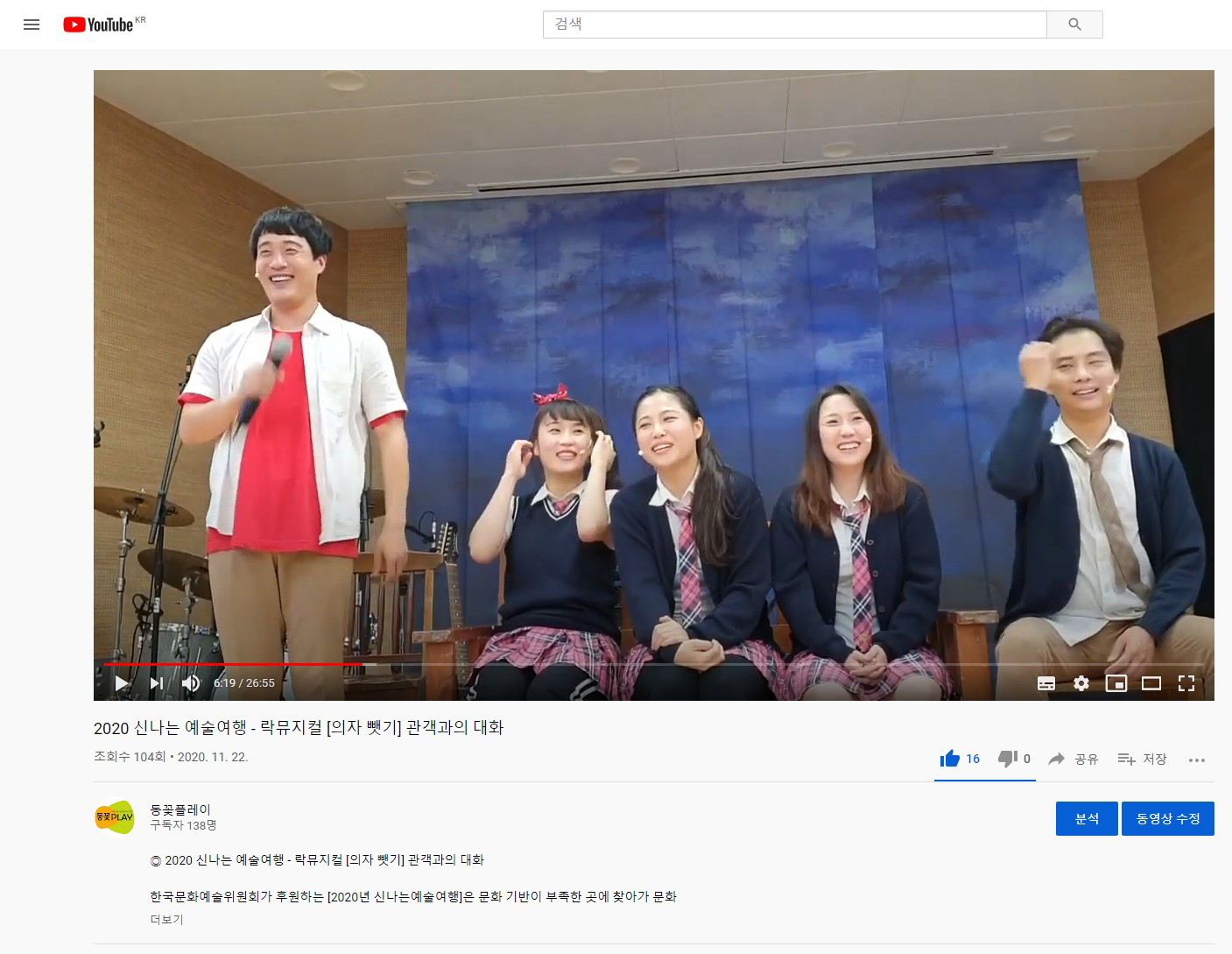Open the sidebar hamburger menu

[32, 25]
